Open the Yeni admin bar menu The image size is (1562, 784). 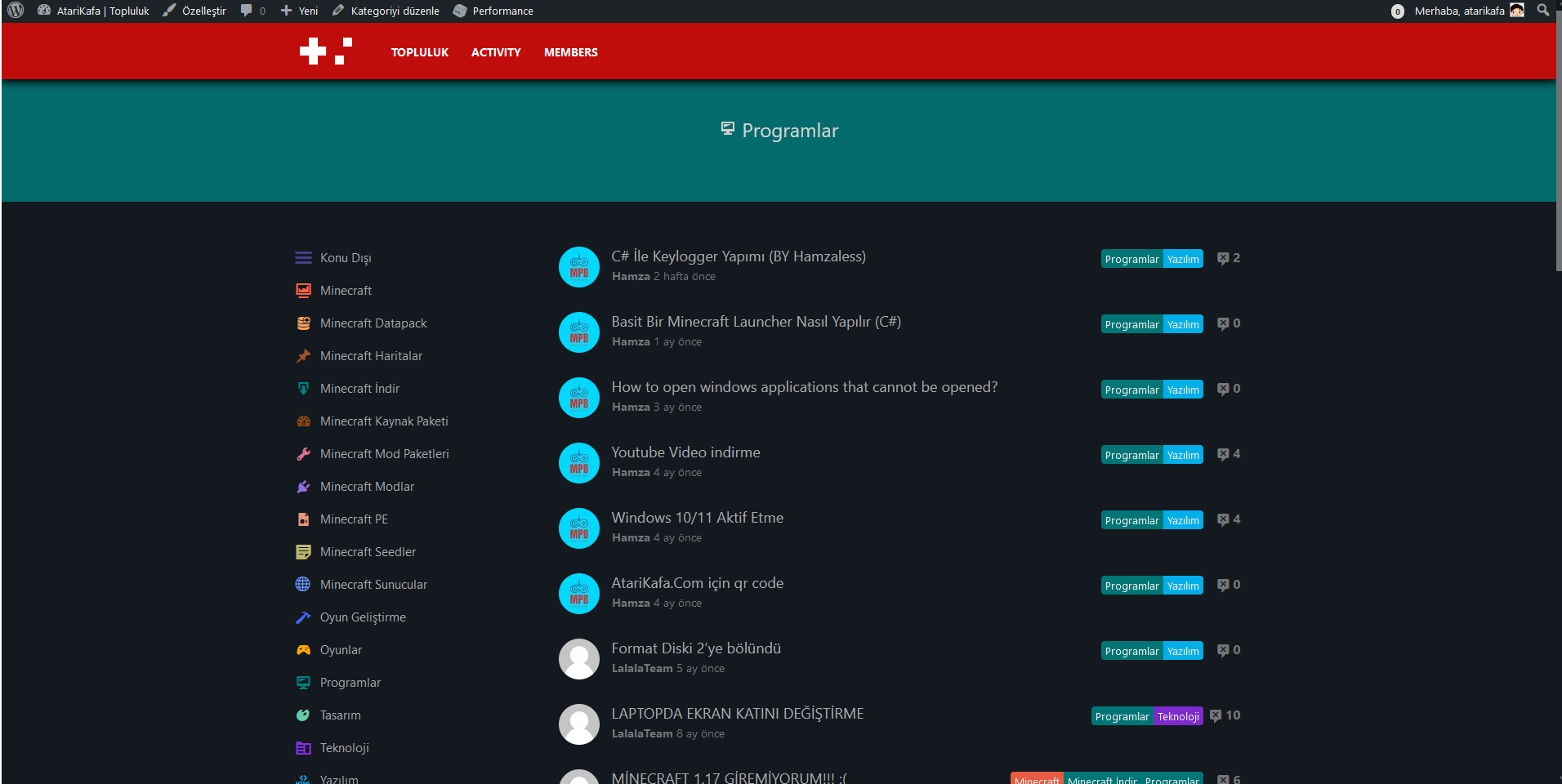pyautogui.click(x=300, y=11)
